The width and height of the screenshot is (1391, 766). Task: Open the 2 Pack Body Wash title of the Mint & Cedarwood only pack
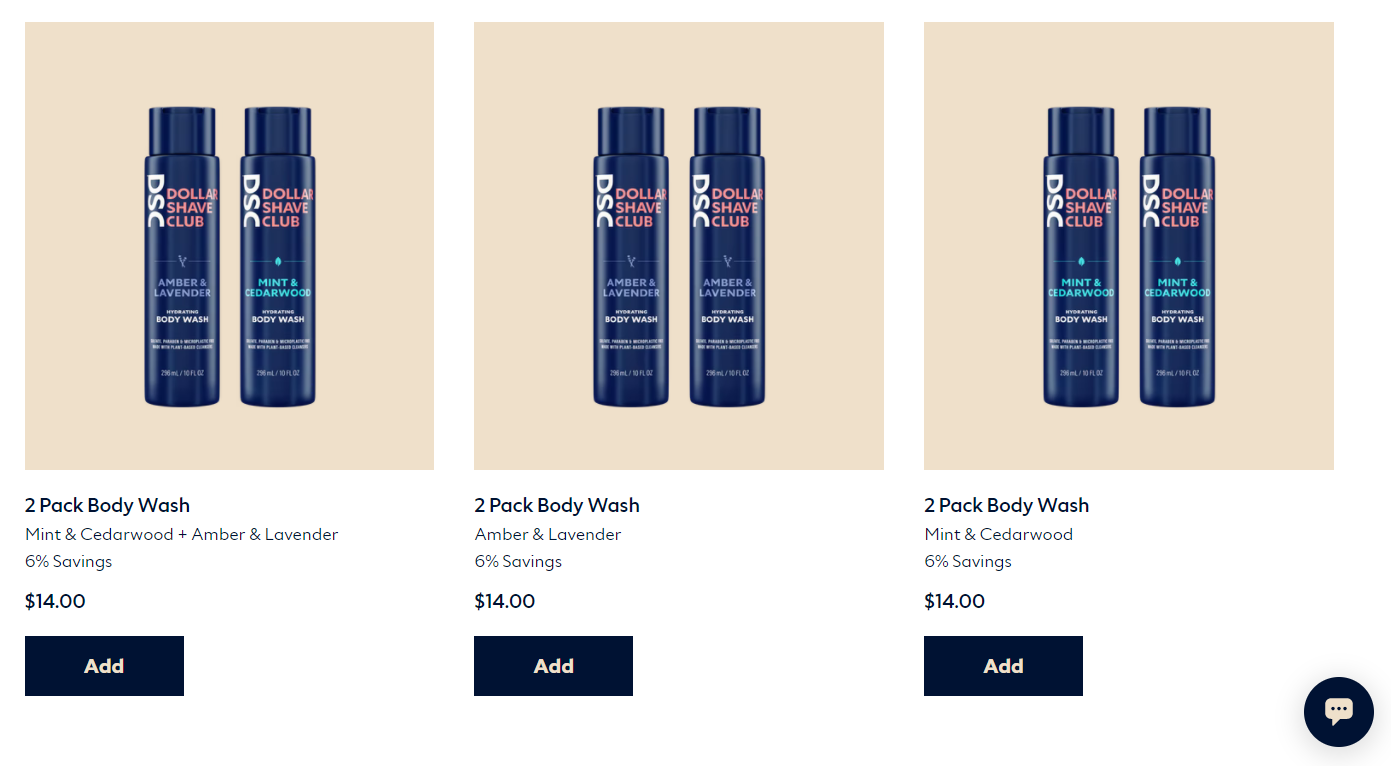(x=1007, y=505)
